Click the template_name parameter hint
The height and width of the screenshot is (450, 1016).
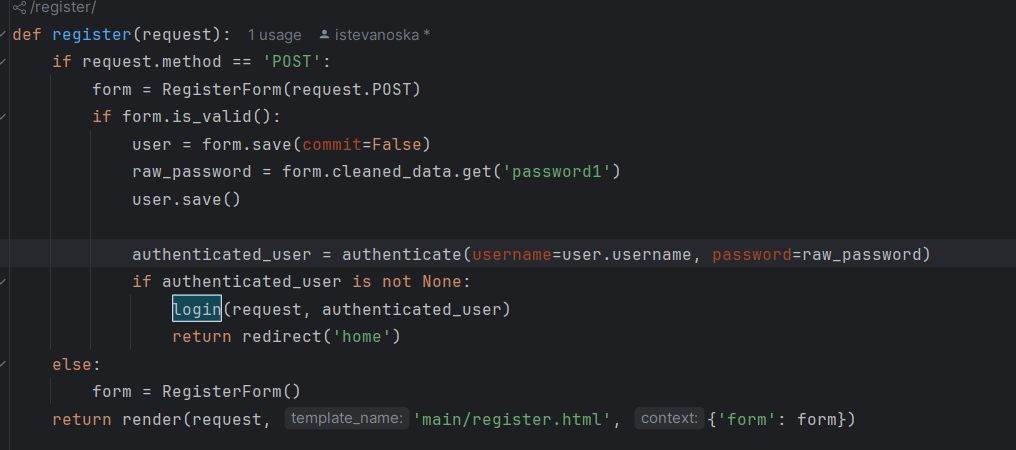[346, 419]
